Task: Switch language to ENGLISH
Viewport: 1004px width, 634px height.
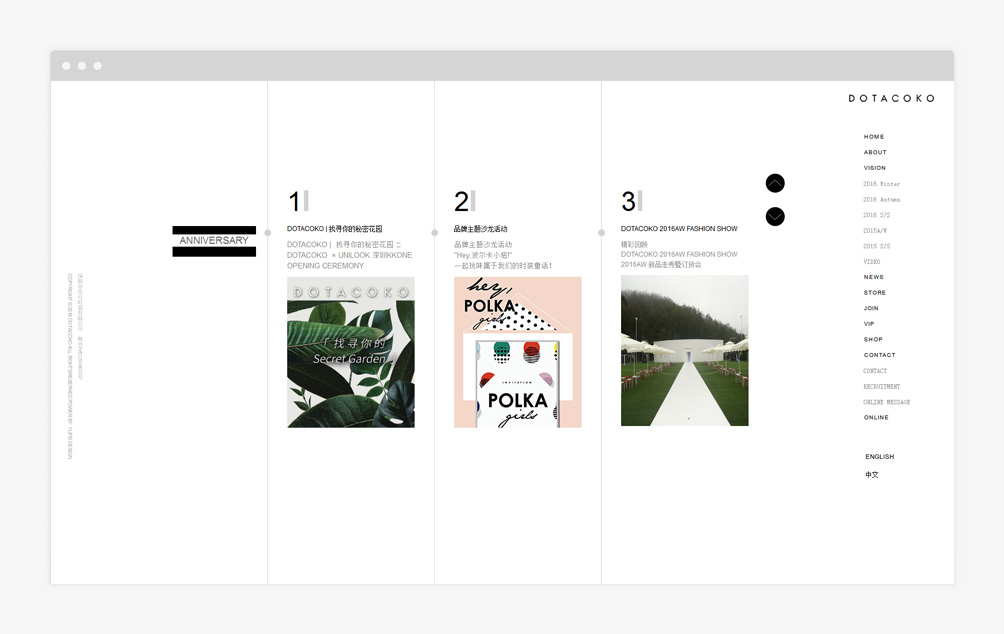Action: [x=879, y=457]
